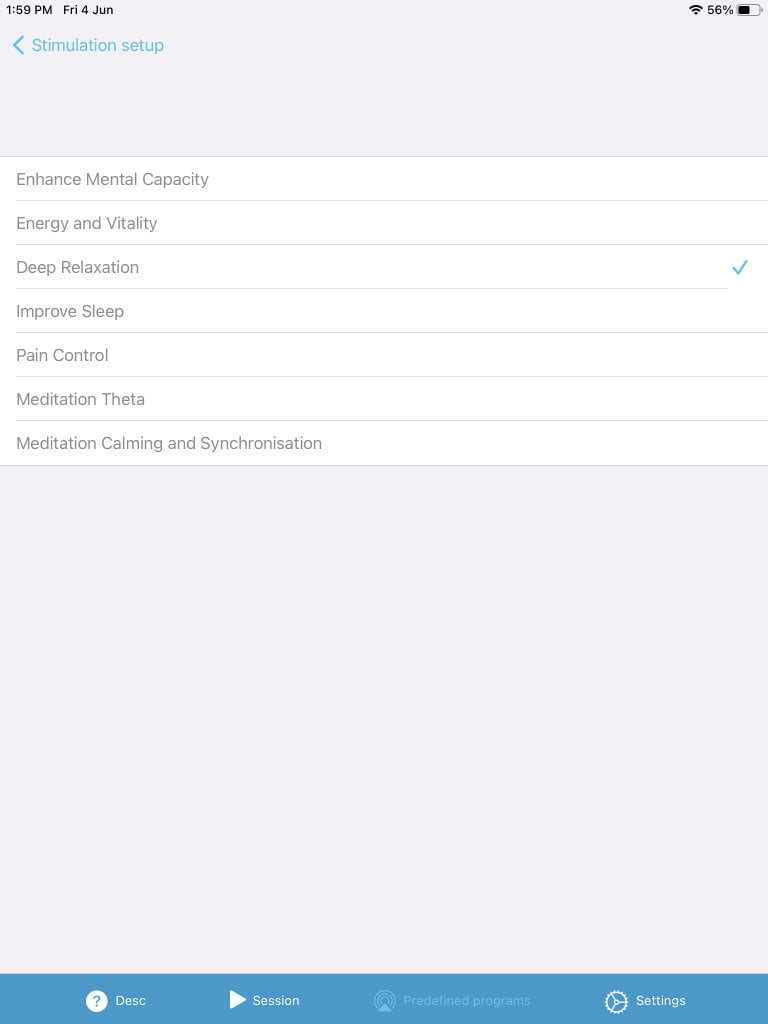Tap the Desc question mark icon
768x1024 pixels.
pos(96,1000)
